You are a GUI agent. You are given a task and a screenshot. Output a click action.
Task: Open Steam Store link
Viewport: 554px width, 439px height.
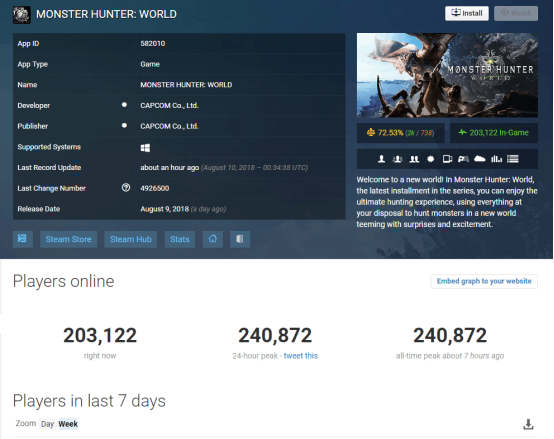pyautogui.click(x=69, y=239)
